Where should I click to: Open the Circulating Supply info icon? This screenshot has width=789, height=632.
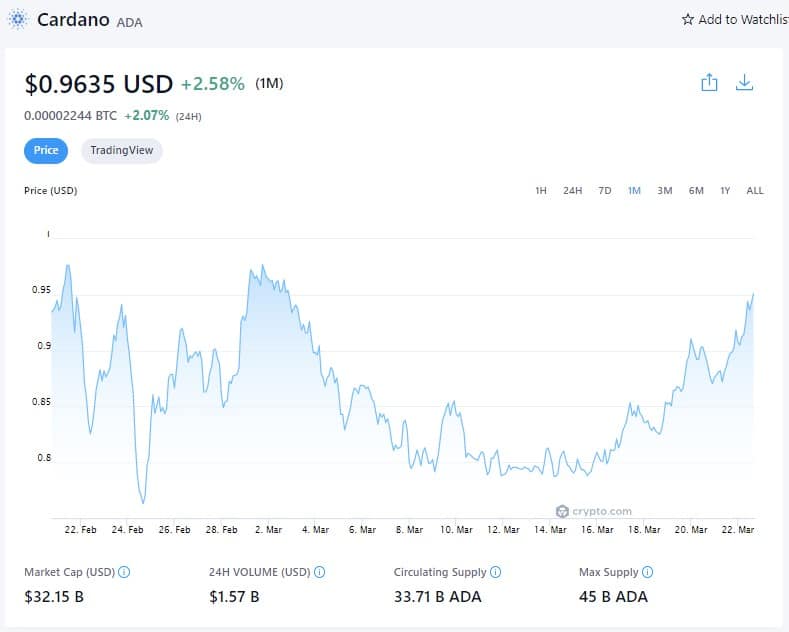(496, 572)
